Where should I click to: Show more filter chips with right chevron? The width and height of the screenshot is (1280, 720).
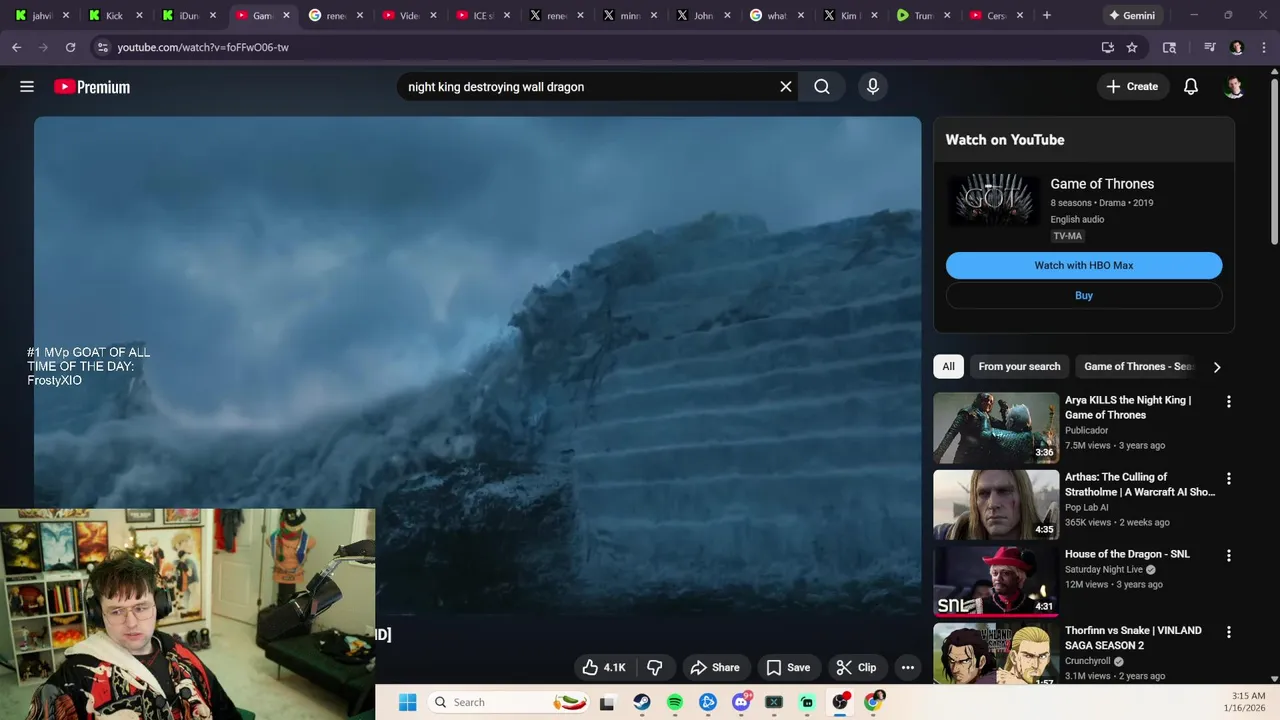pyautogui.click(x=1217, y=367)
